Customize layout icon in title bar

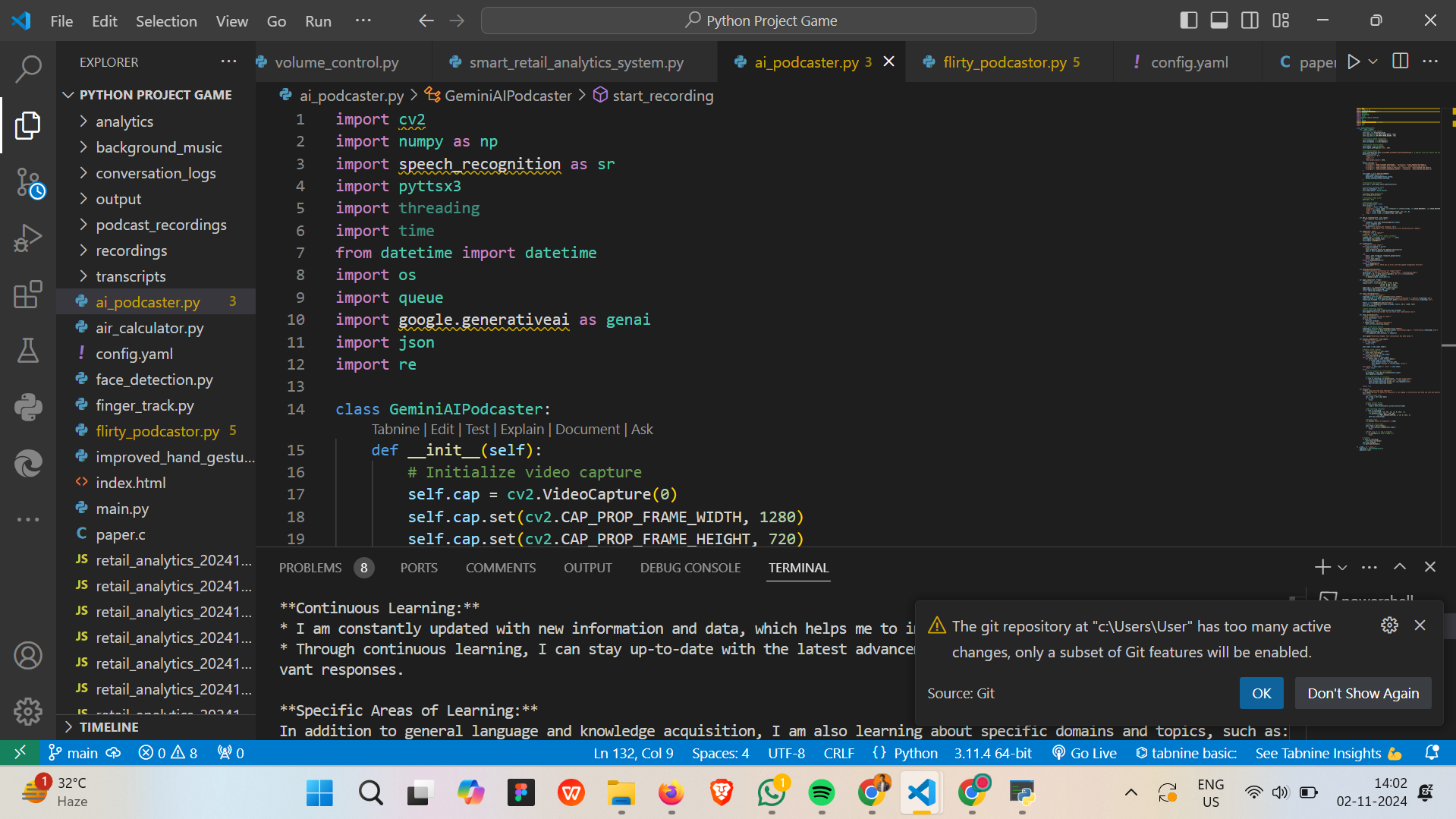pos(1281,20)
